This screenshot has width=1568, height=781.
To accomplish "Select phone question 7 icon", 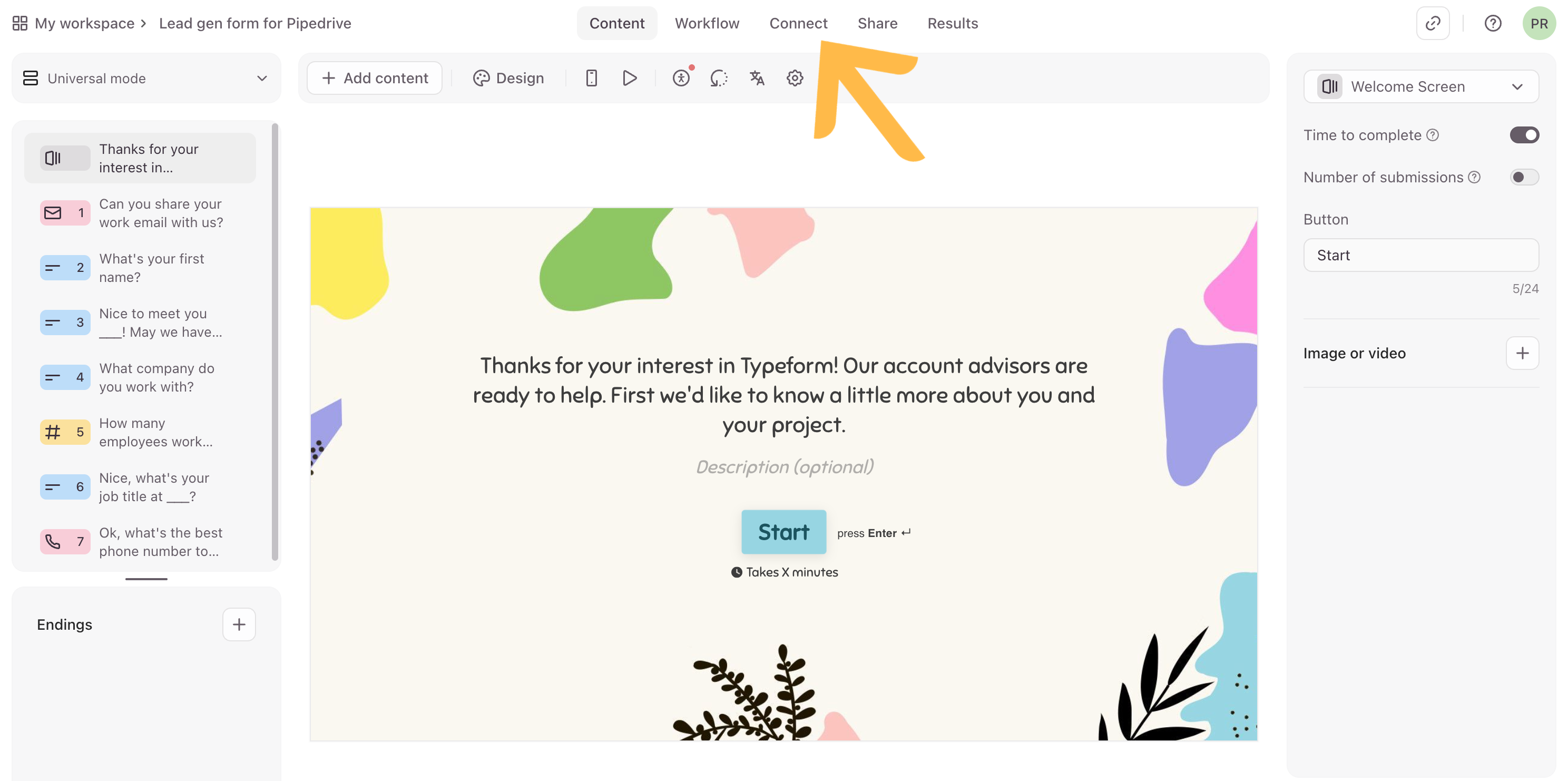I will point(64,542).
